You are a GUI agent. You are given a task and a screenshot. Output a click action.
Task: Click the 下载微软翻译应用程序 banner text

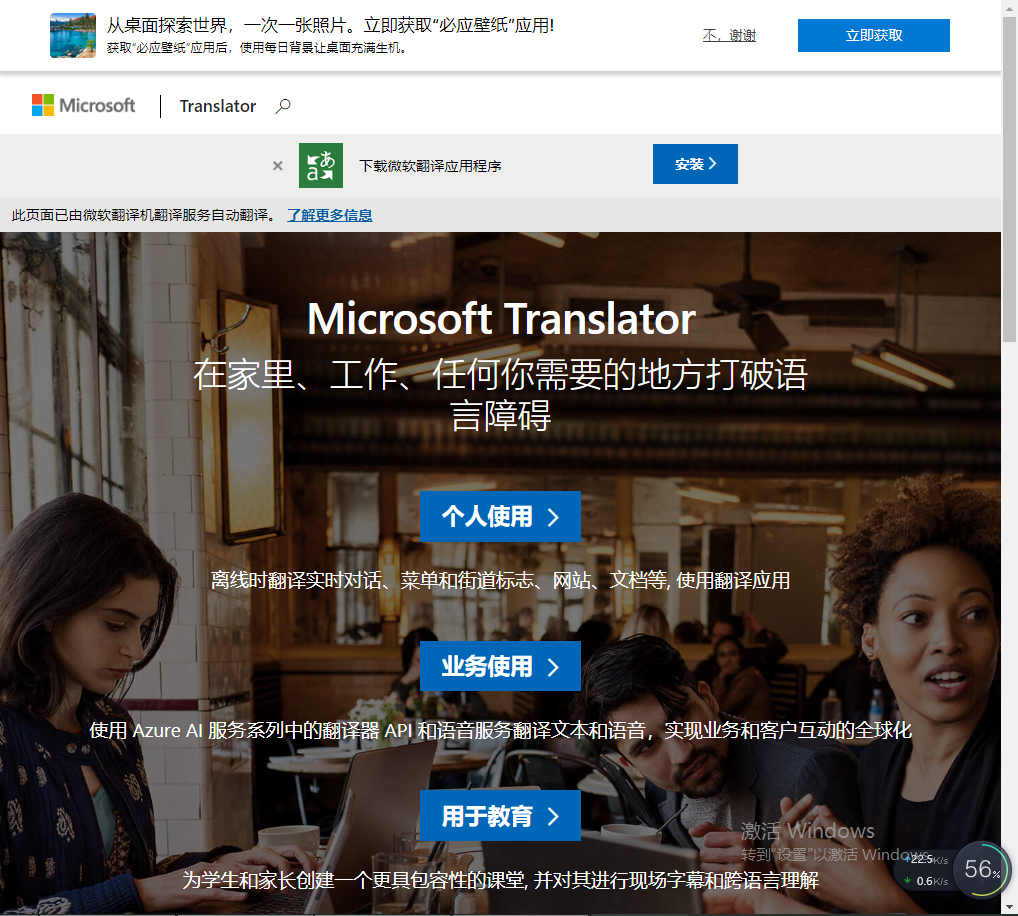click(x=430, y=166)
